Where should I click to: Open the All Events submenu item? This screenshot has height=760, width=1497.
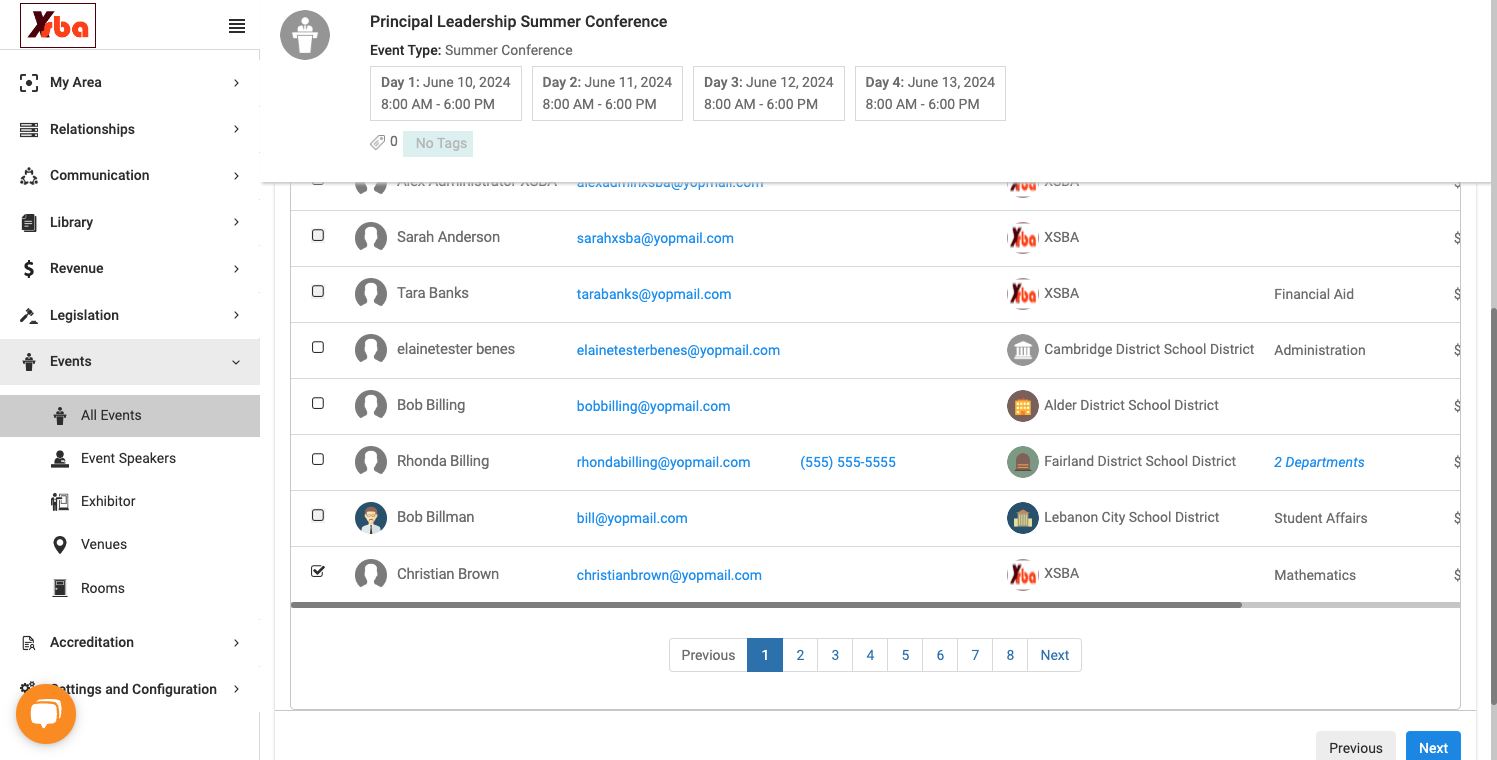click(130, 416)
